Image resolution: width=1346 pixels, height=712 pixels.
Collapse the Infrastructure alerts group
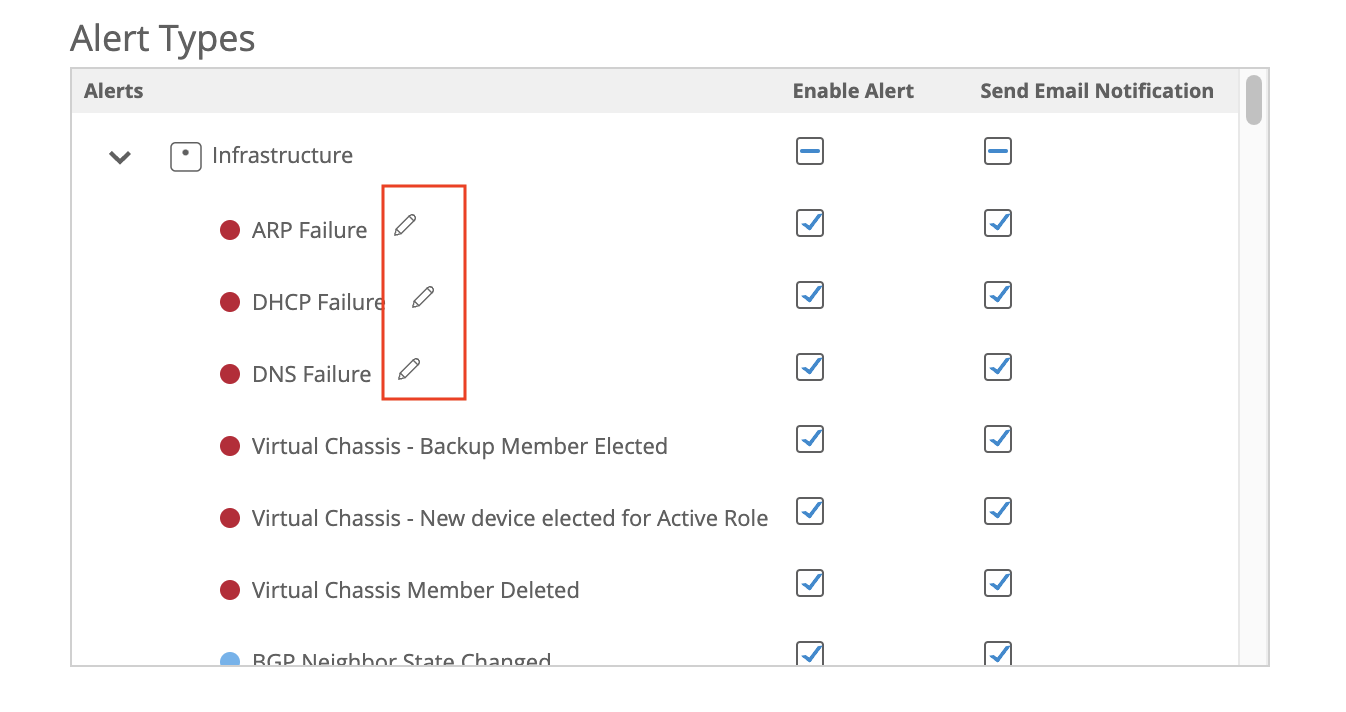pyautogui.click(x=120, y=157)
